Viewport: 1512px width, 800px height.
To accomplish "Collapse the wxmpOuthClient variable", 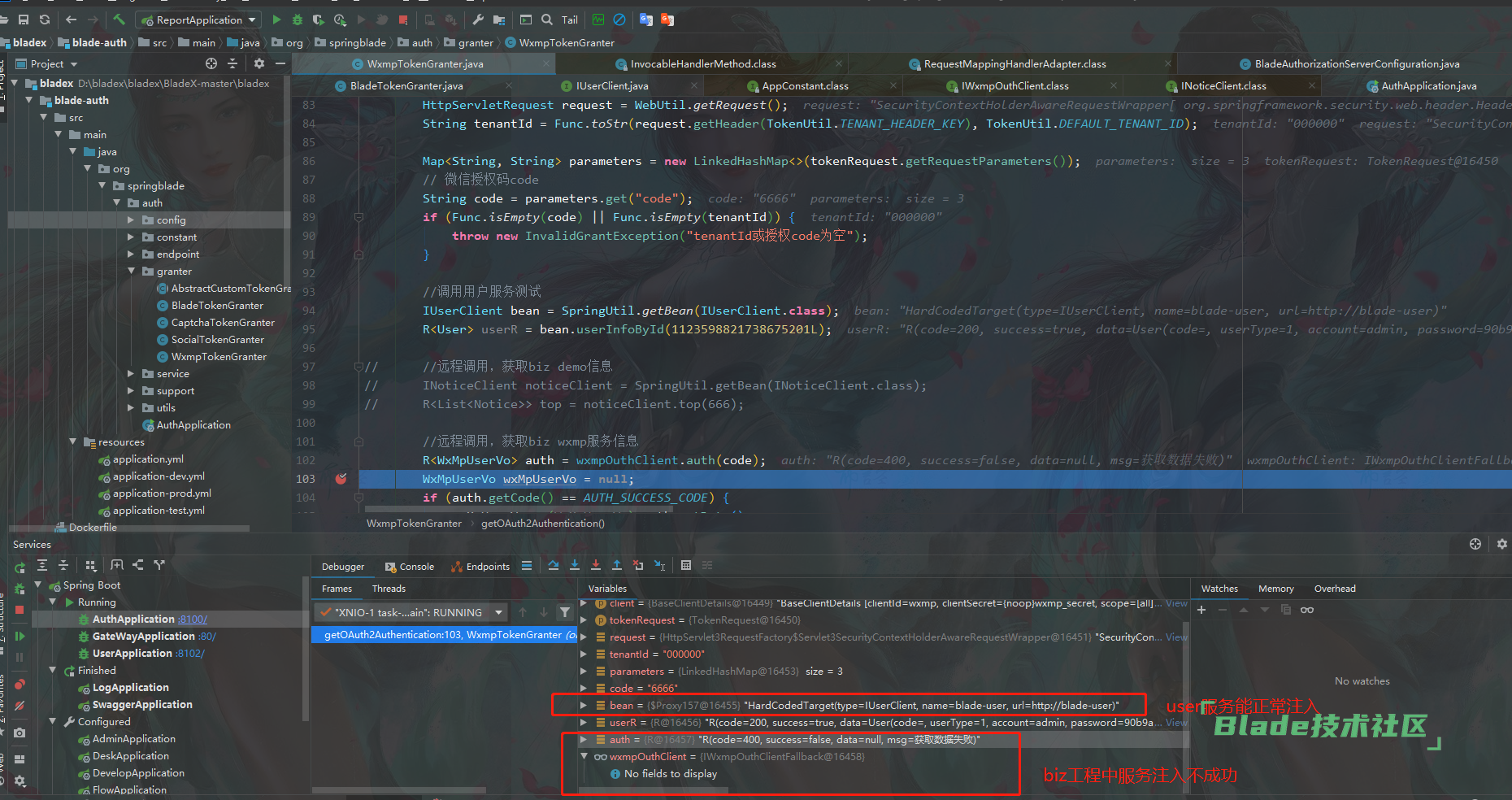I will 584,757.
